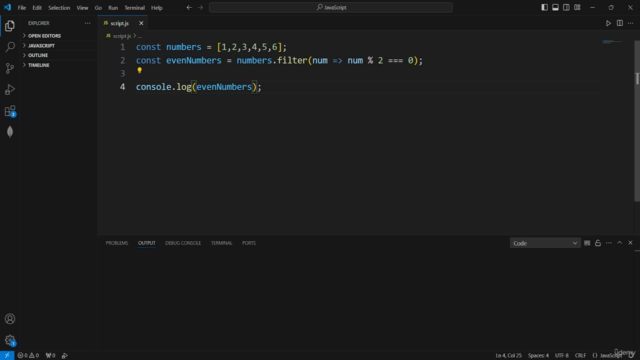The height and width of the screenshot is (360, 640).
Task: Click the minimap code preview
Action: point(612,42)
